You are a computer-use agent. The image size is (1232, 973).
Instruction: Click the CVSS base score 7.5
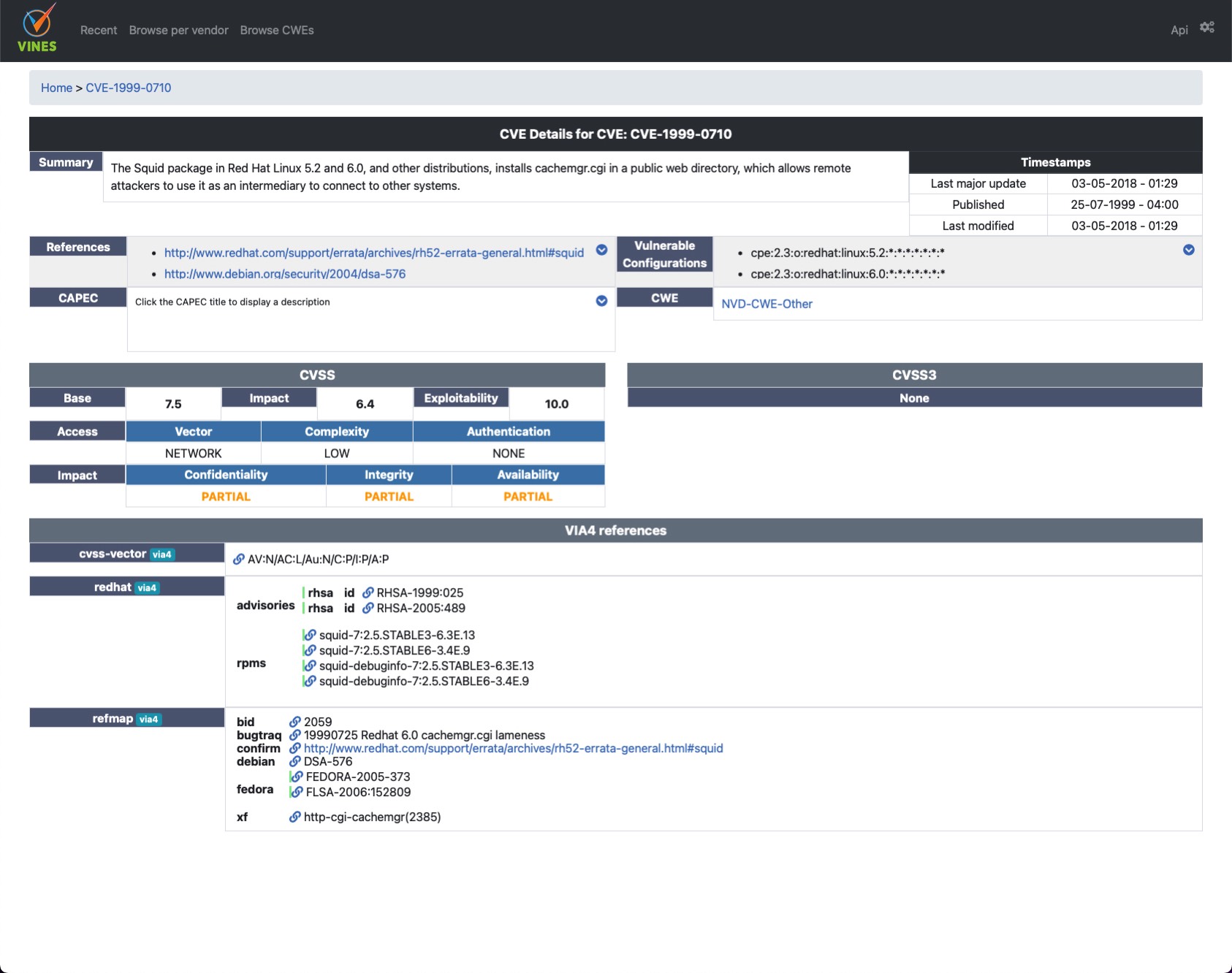click(173, 404)
